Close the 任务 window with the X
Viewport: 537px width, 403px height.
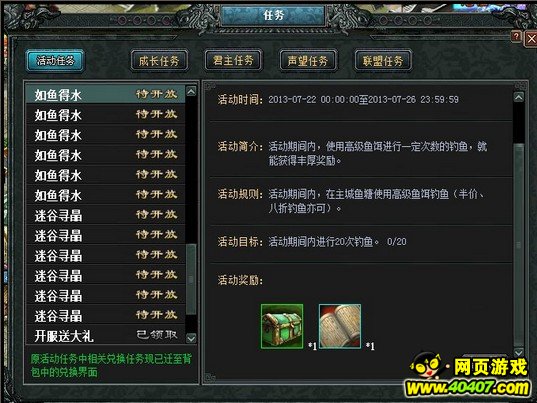(x=531, y=38)
